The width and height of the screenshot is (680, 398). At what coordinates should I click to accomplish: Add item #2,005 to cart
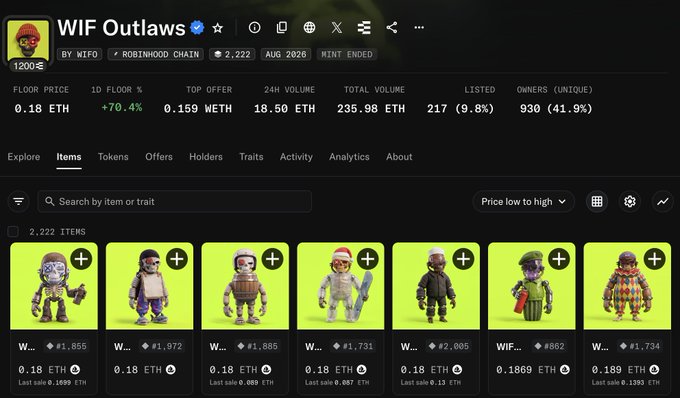pyautogui.click(x=464, y=259)
